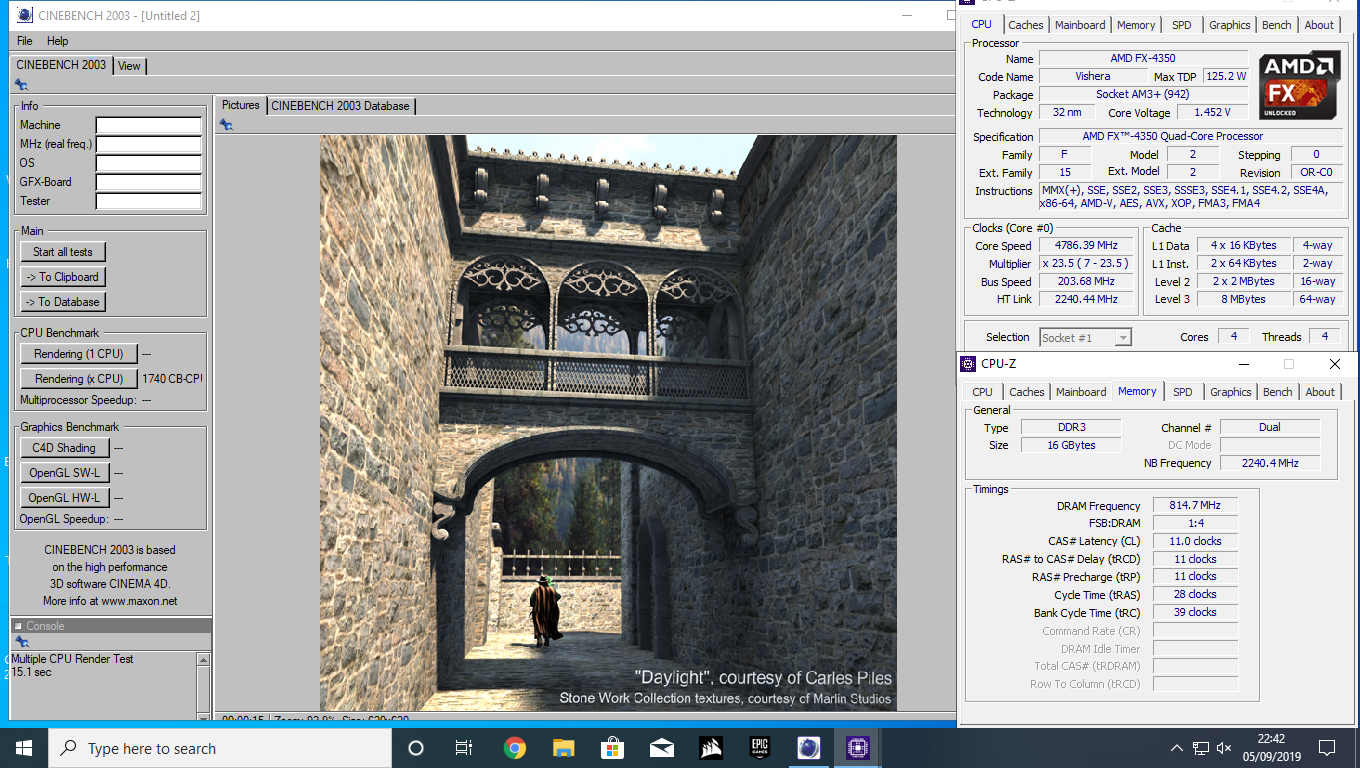Focus the GFX-Board input field
1360x768 pixels.
(x=149, y=182)
